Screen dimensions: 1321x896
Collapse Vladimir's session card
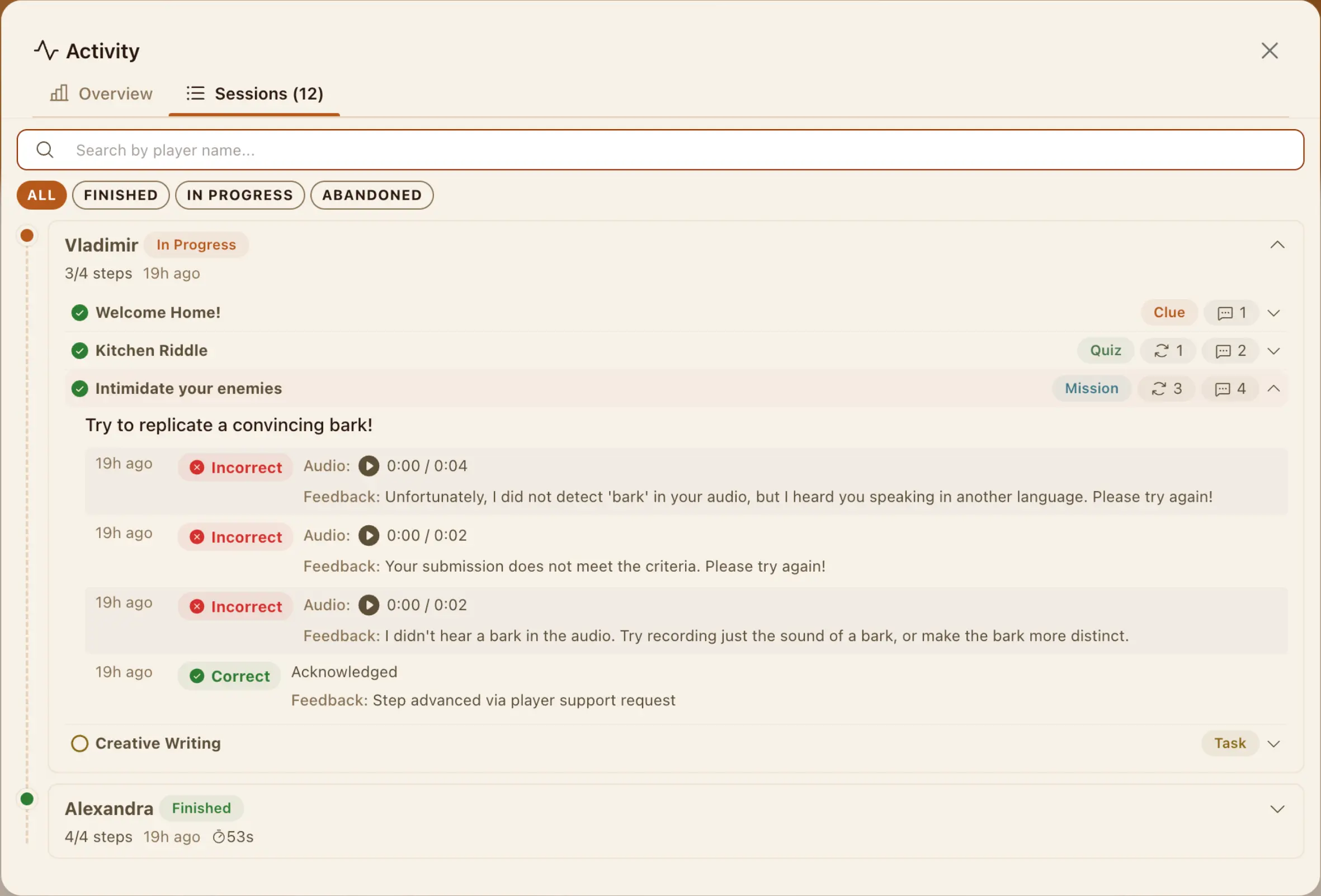[1277, 245]
